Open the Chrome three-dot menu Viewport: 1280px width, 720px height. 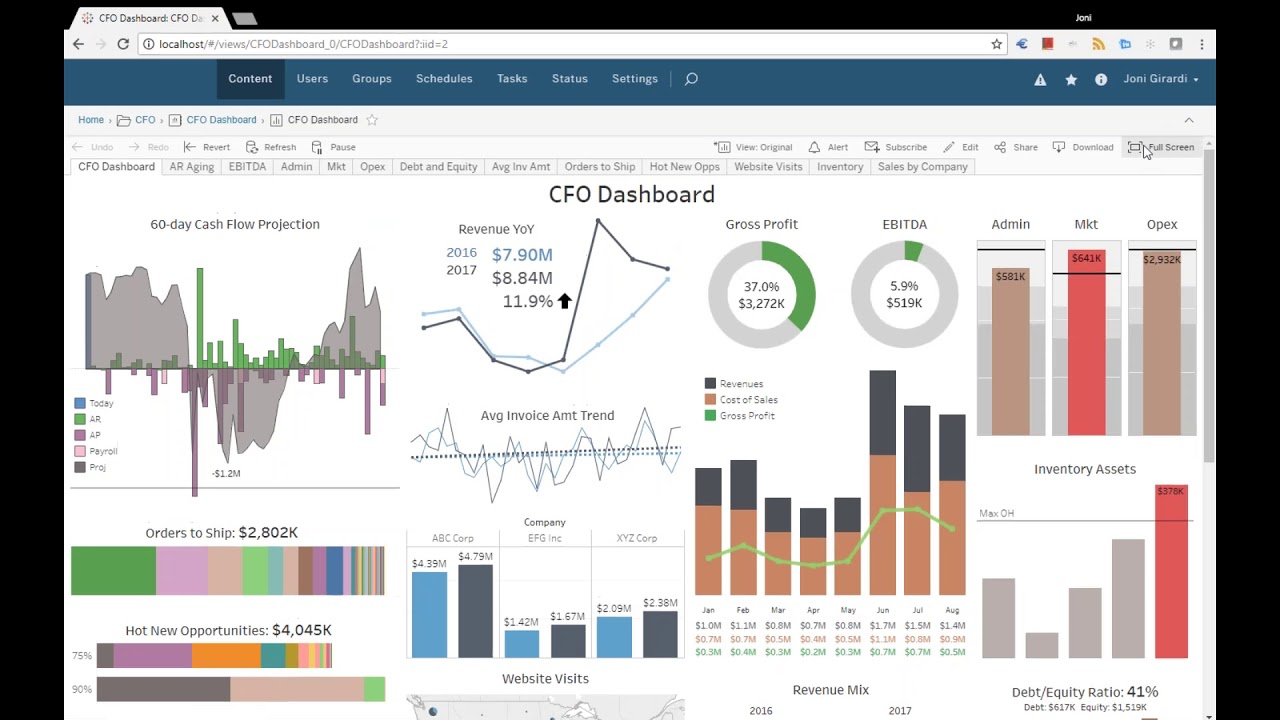(x=1201, y=44)
